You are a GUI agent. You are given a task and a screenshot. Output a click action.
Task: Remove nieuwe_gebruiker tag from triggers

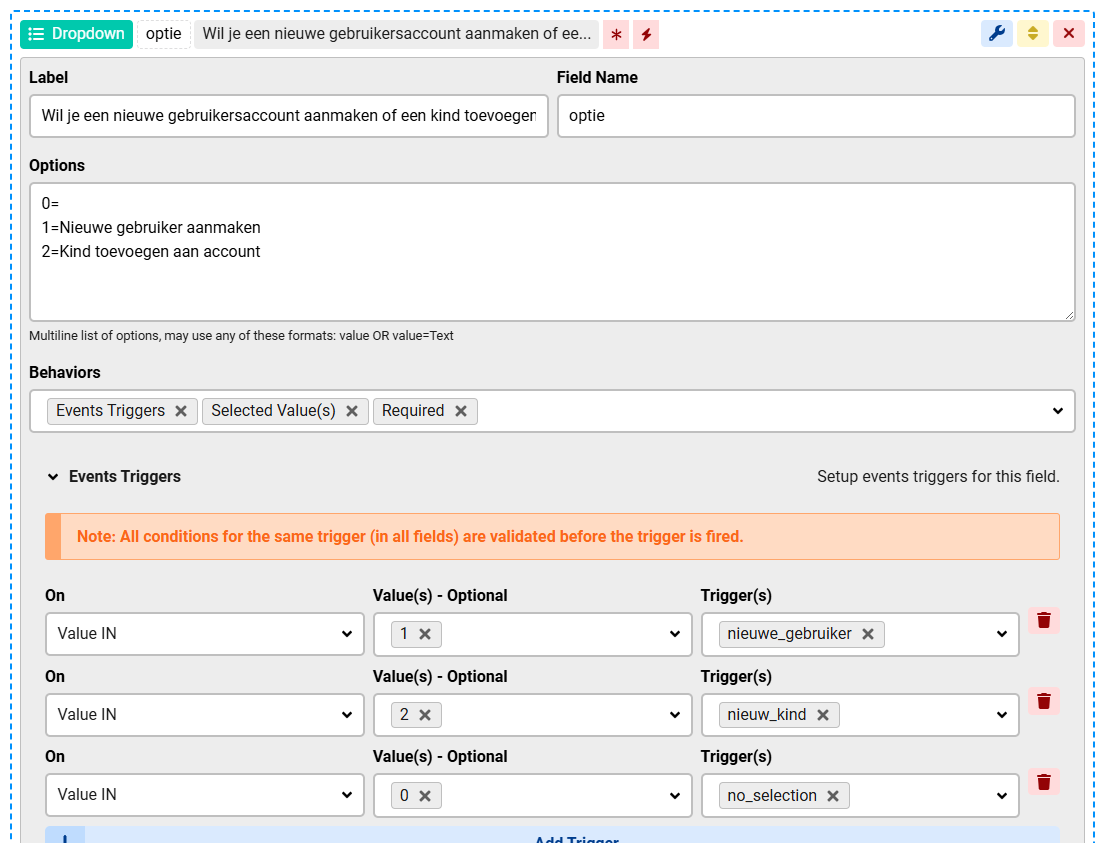click(x=868, y=634)
